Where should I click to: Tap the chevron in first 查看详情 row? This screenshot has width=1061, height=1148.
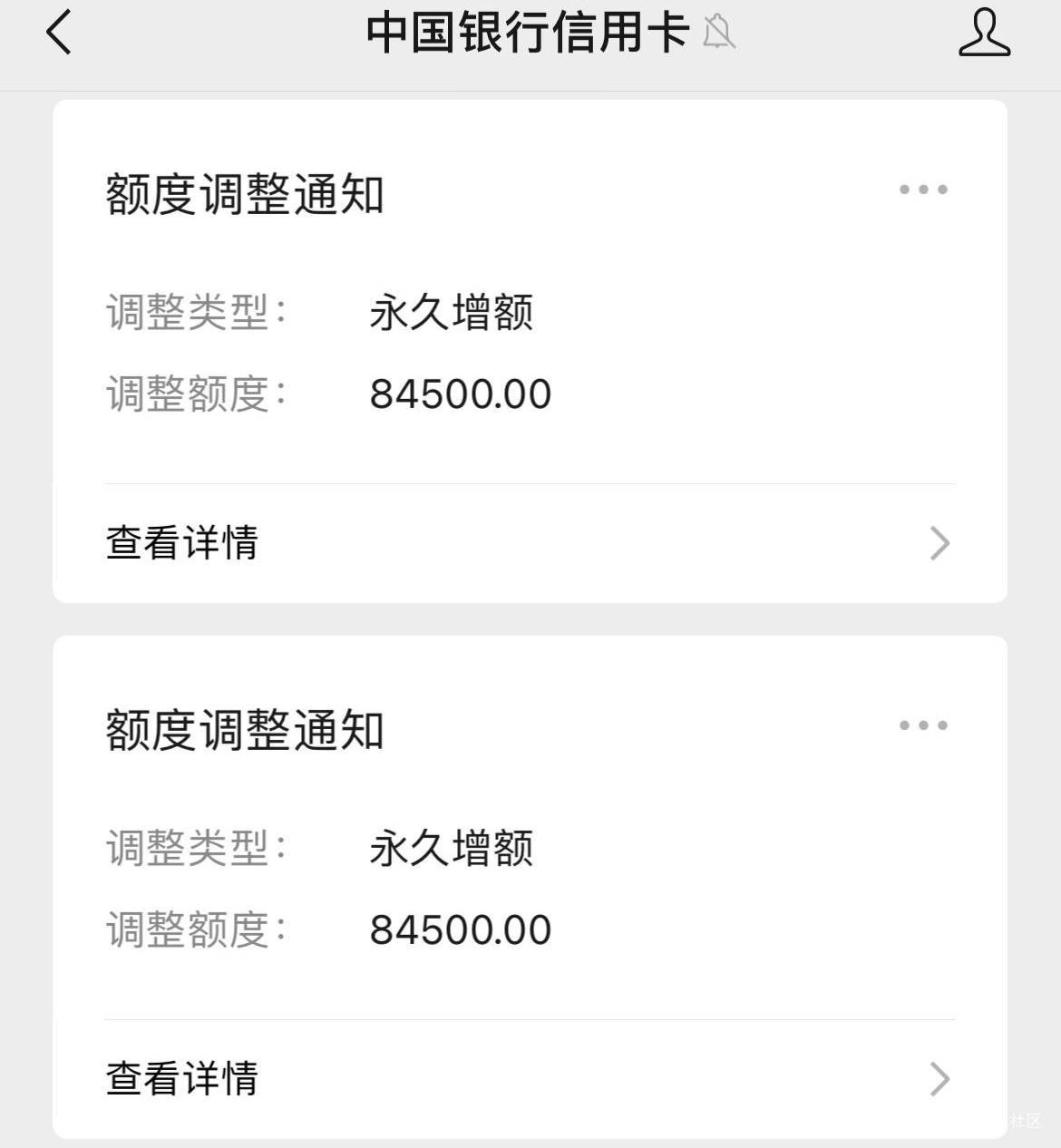pos(939,543)
